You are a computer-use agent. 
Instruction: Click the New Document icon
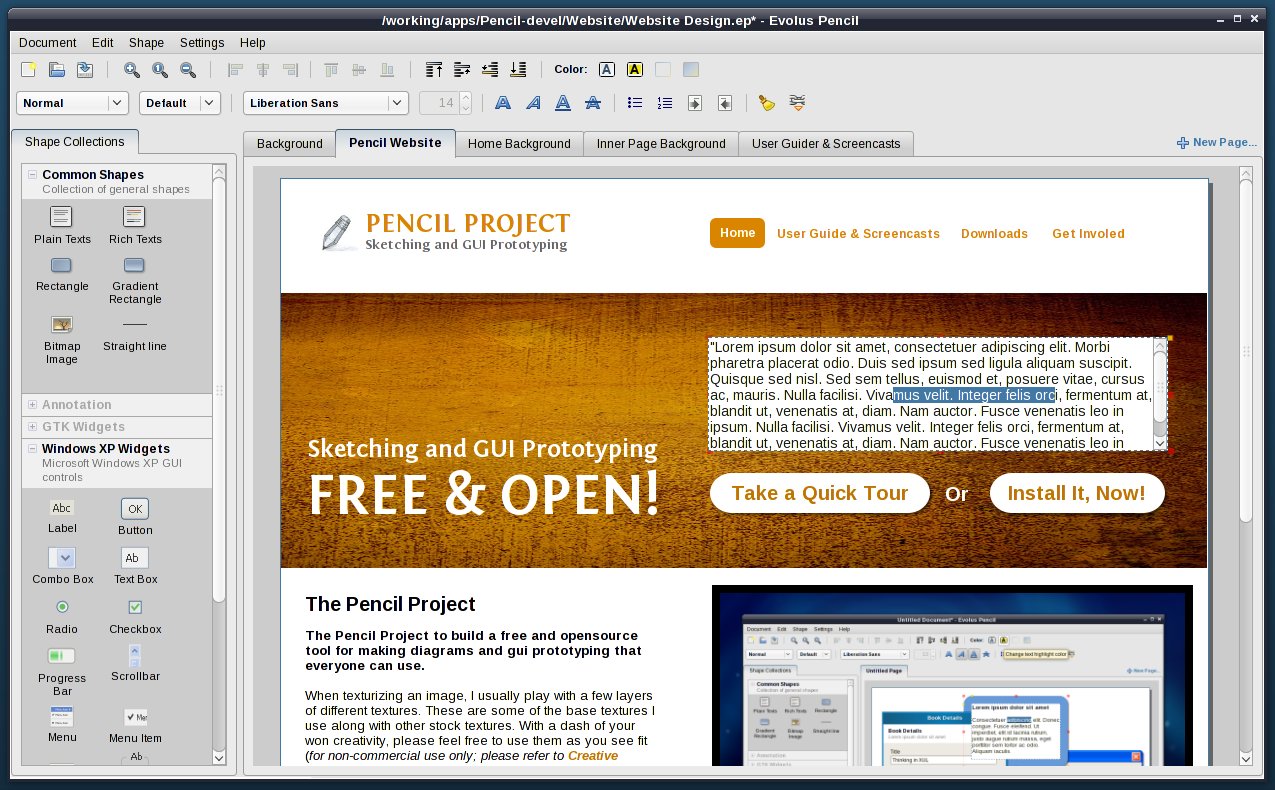tap(29, 69)
